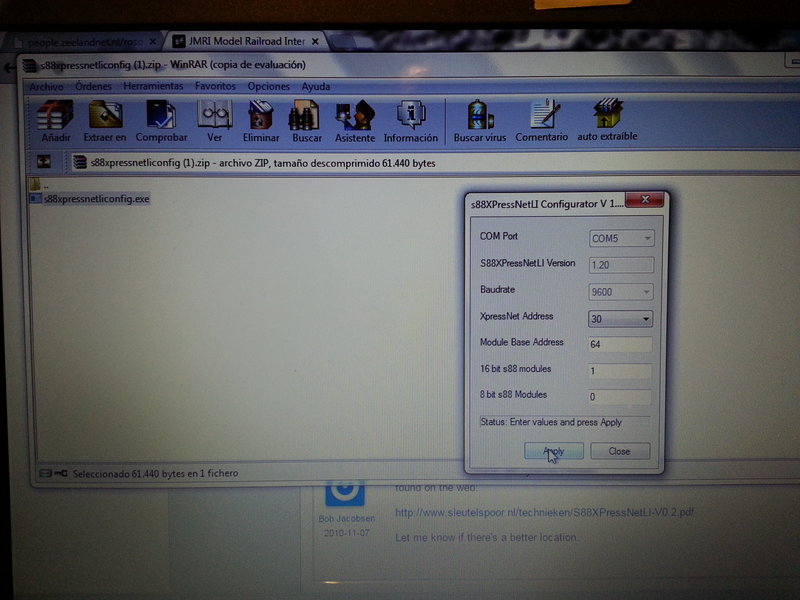Open the Órdenes menu
Screen dimensions: 800x600
[x=93, y=86]
